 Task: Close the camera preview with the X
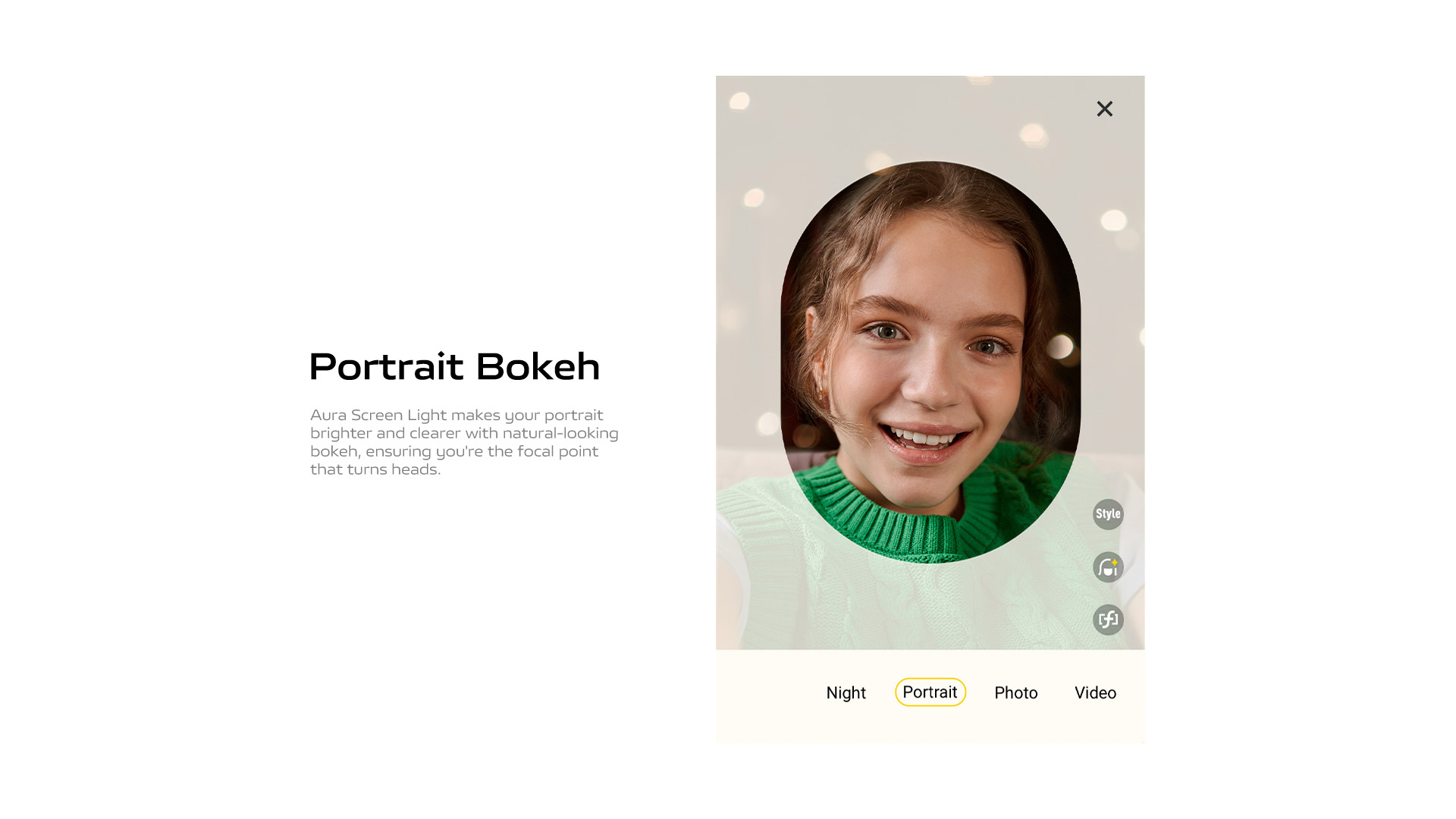pyautogui.click(x=1105, y=108)
